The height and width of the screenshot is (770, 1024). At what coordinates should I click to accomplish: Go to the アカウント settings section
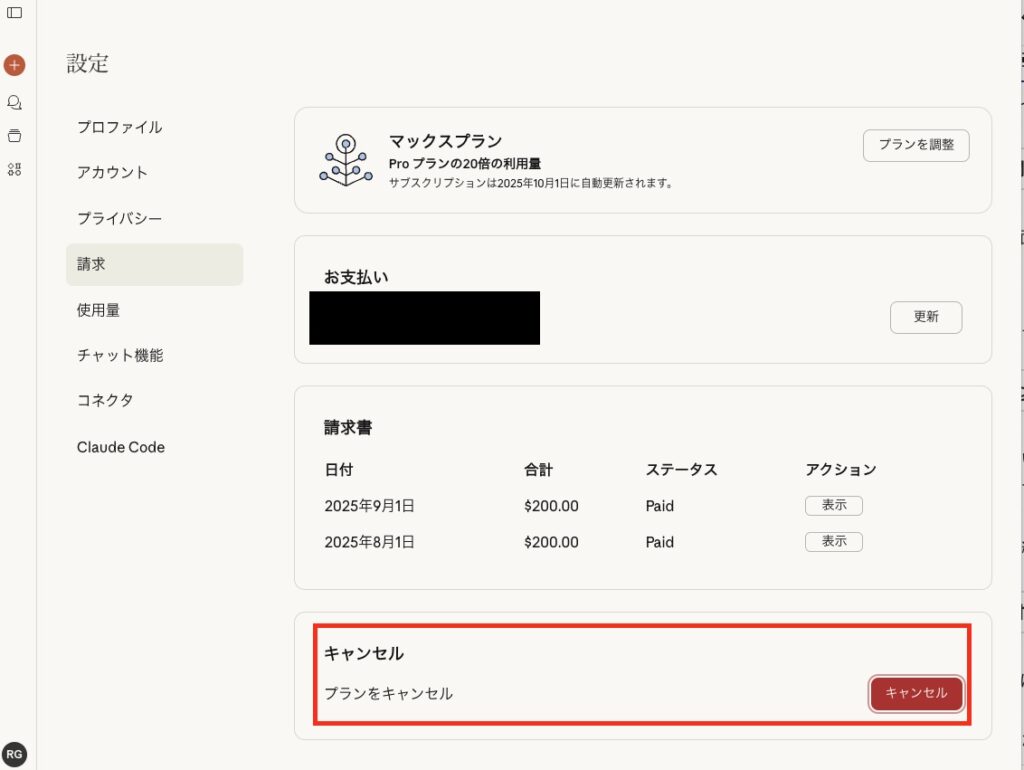coord(112,172)
